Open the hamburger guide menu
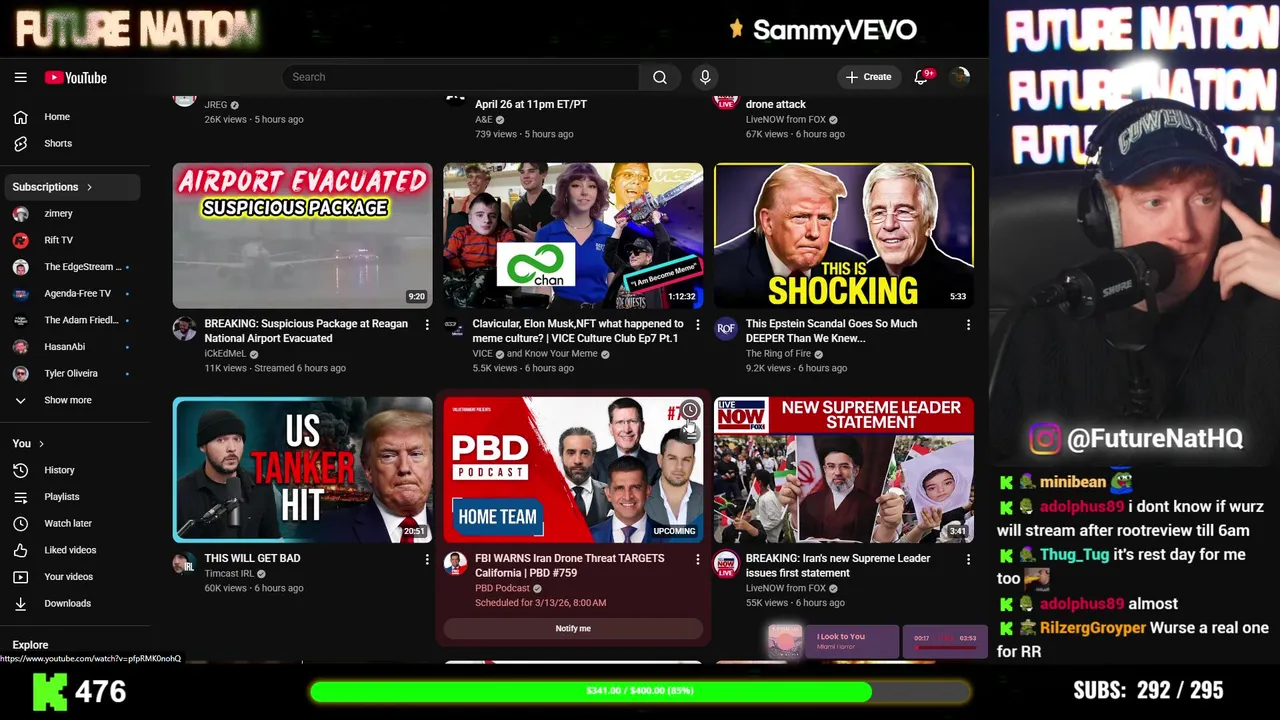The height and width of the screenshot is (720, 1280). click(20, 77)
